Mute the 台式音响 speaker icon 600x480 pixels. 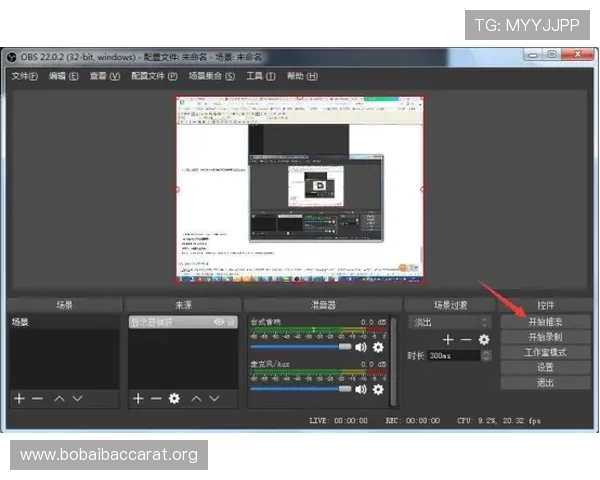tap(361, 347)
